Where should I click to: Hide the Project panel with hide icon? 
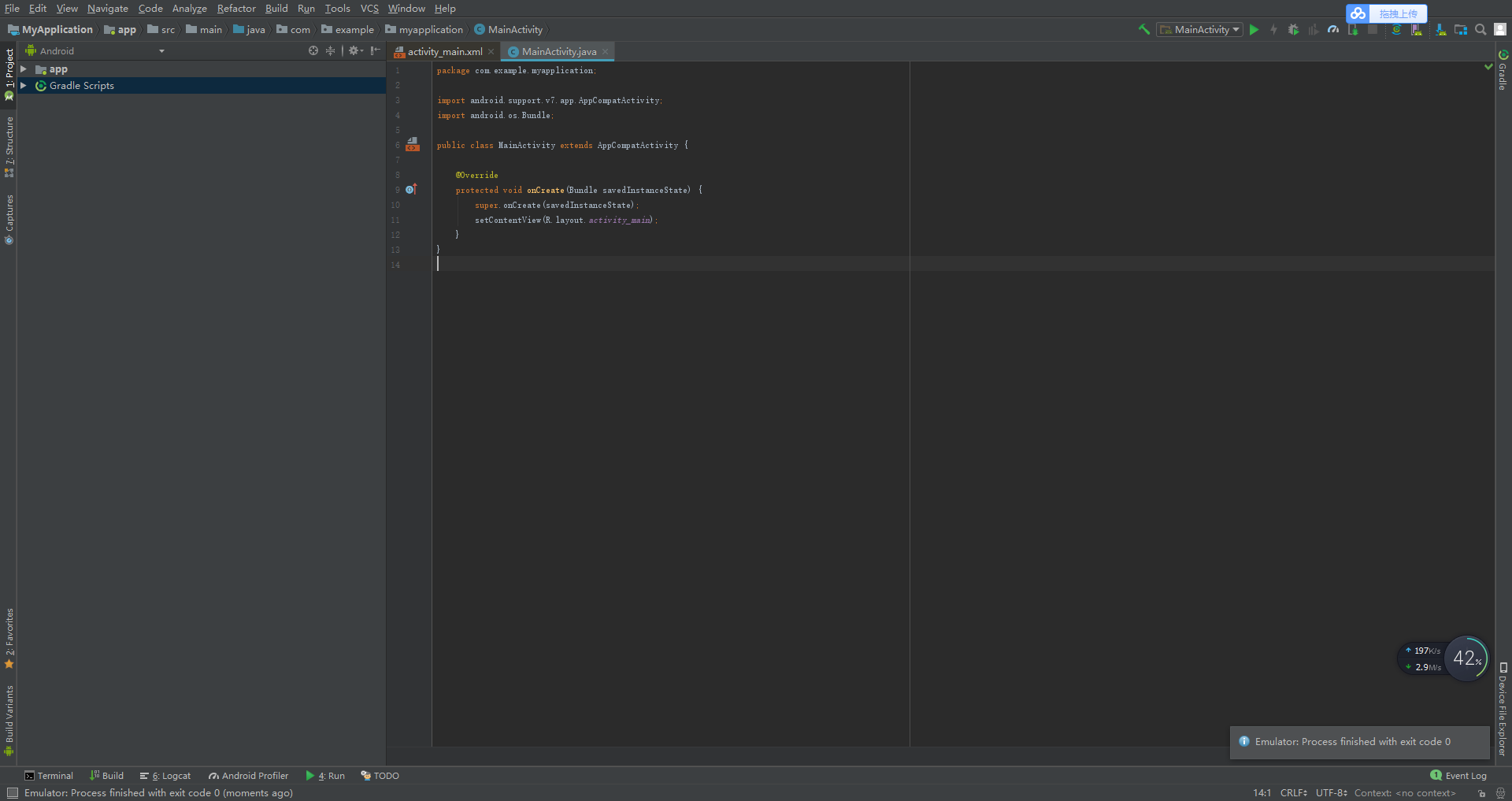click(376, 50)
